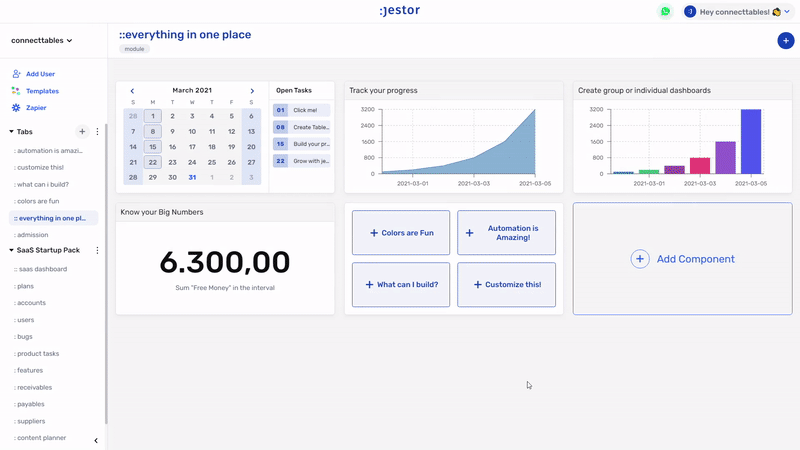Open the 'payables' sidebar item
Screen dimensions: 800x450
pos(30,404)
